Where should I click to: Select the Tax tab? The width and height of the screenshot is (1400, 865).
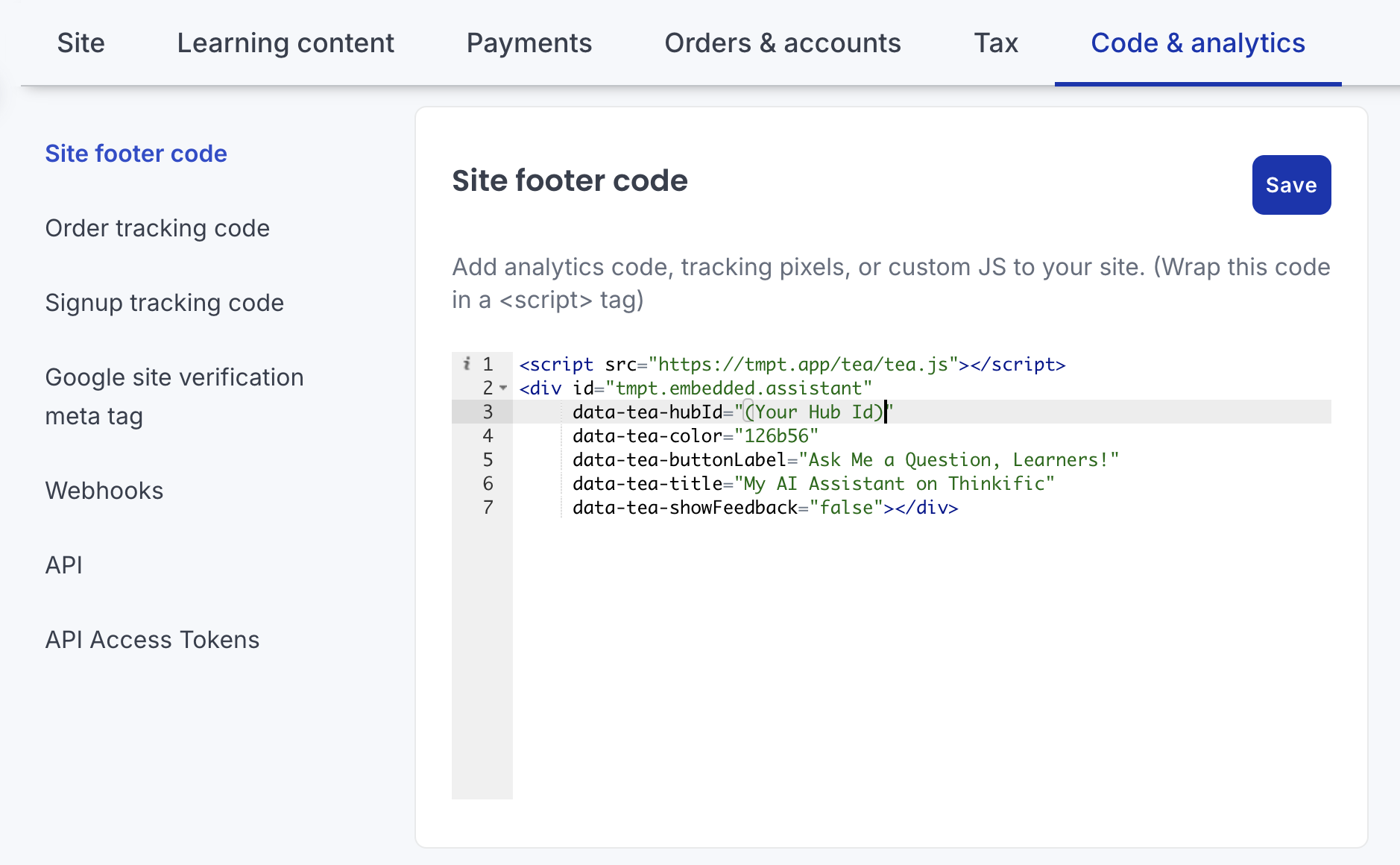(996, 43)
